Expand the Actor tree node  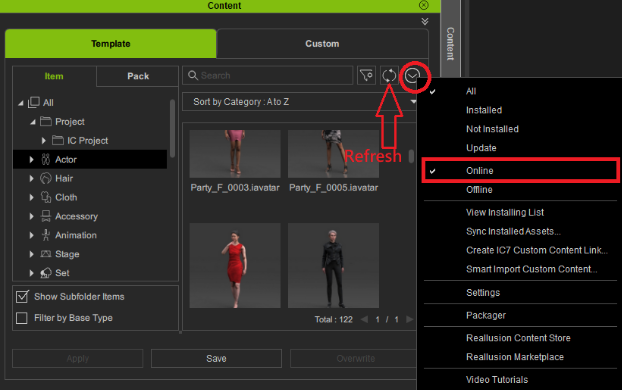31,159
